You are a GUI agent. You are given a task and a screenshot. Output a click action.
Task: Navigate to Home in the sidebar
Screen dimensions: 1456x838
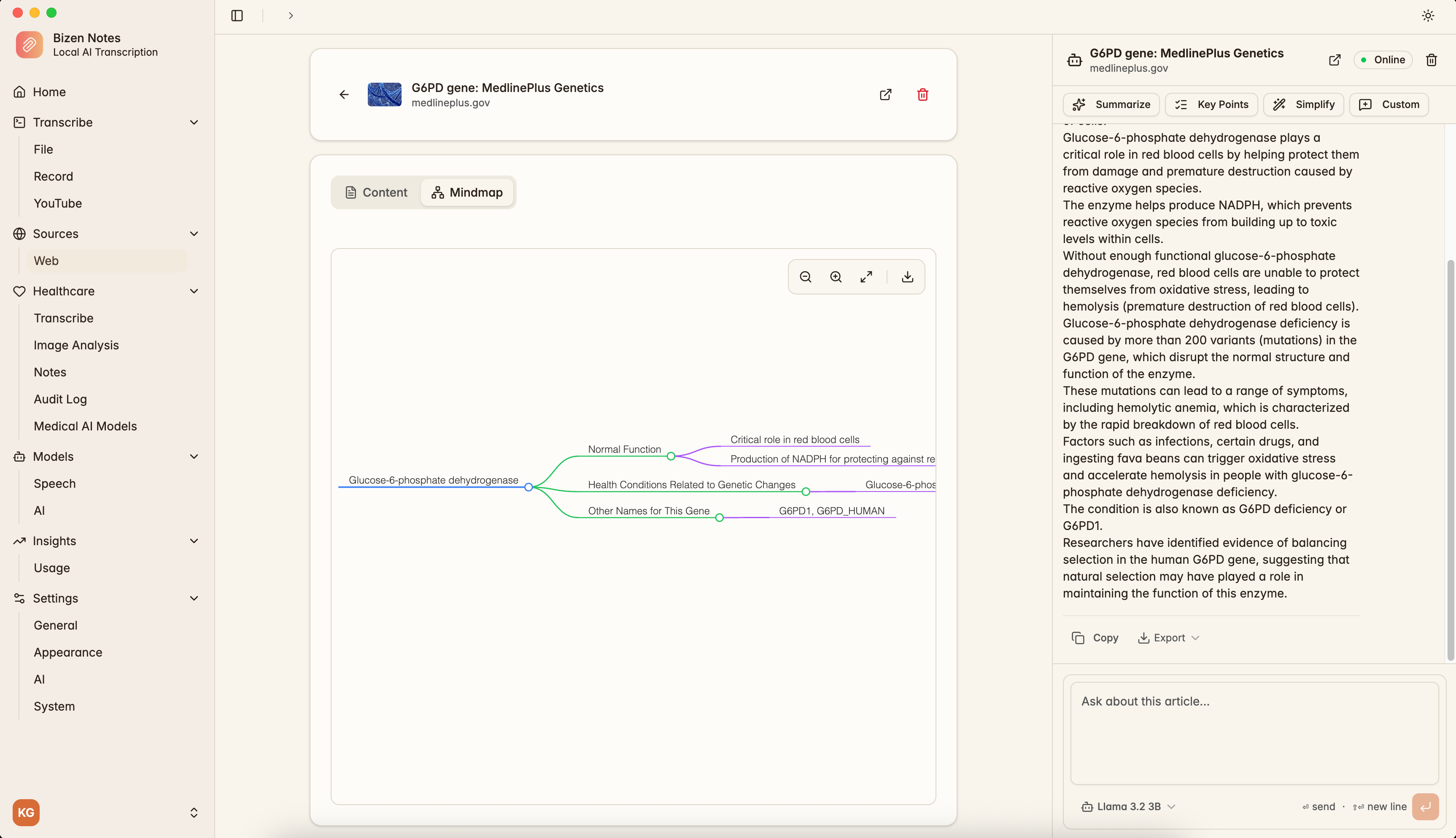(x=49, y=92)
